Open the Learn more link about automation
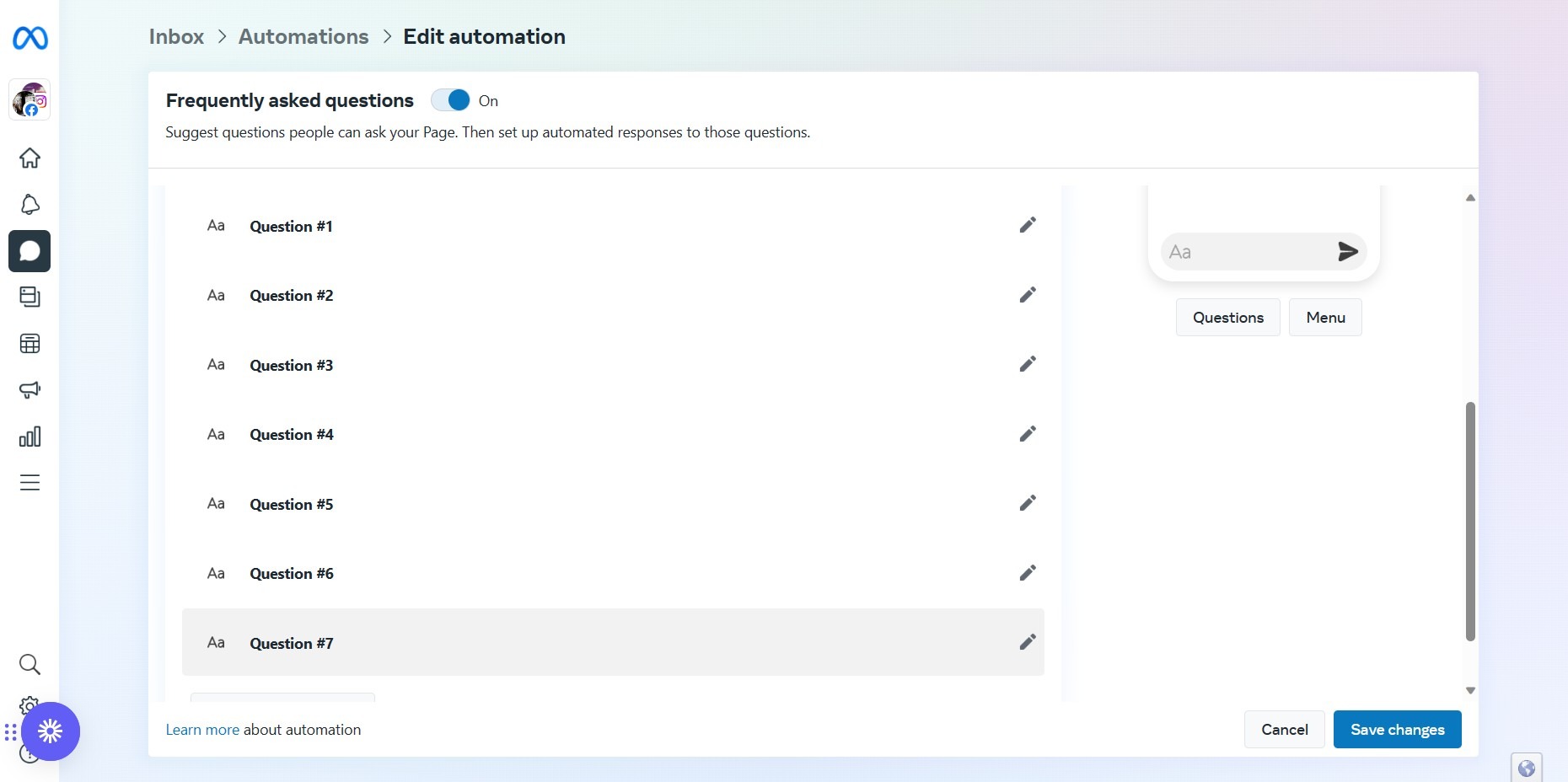The height and width of the screenshot is (782, 1568). coord(202,729)
